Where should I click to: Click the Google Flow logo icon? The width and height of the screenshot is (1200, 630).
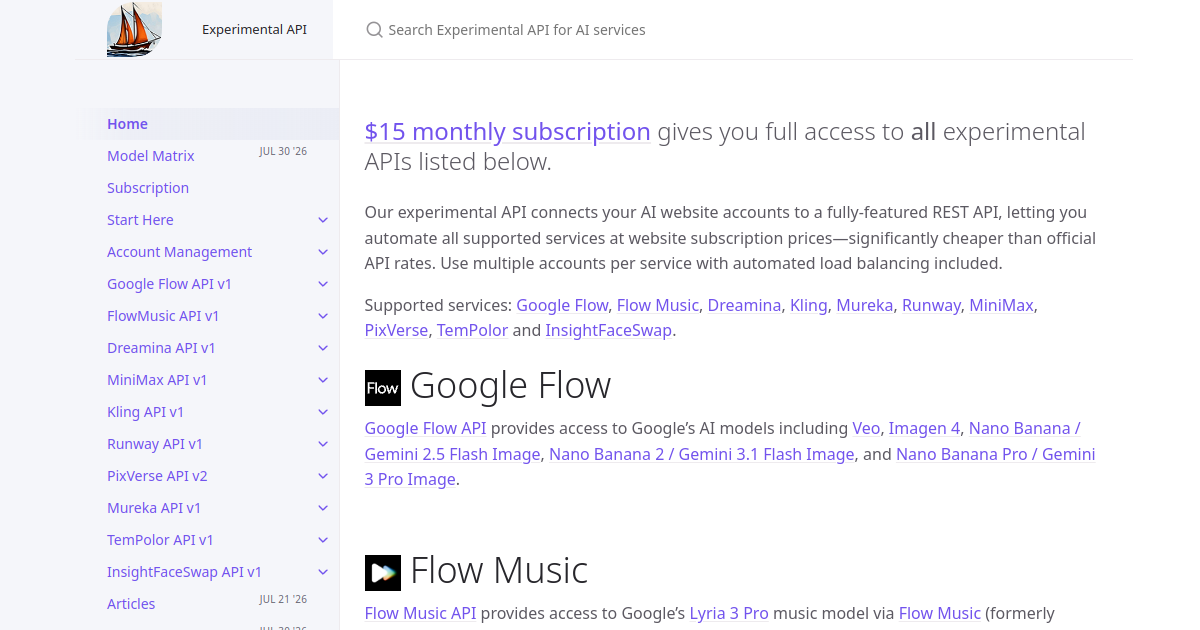[383, 388]
